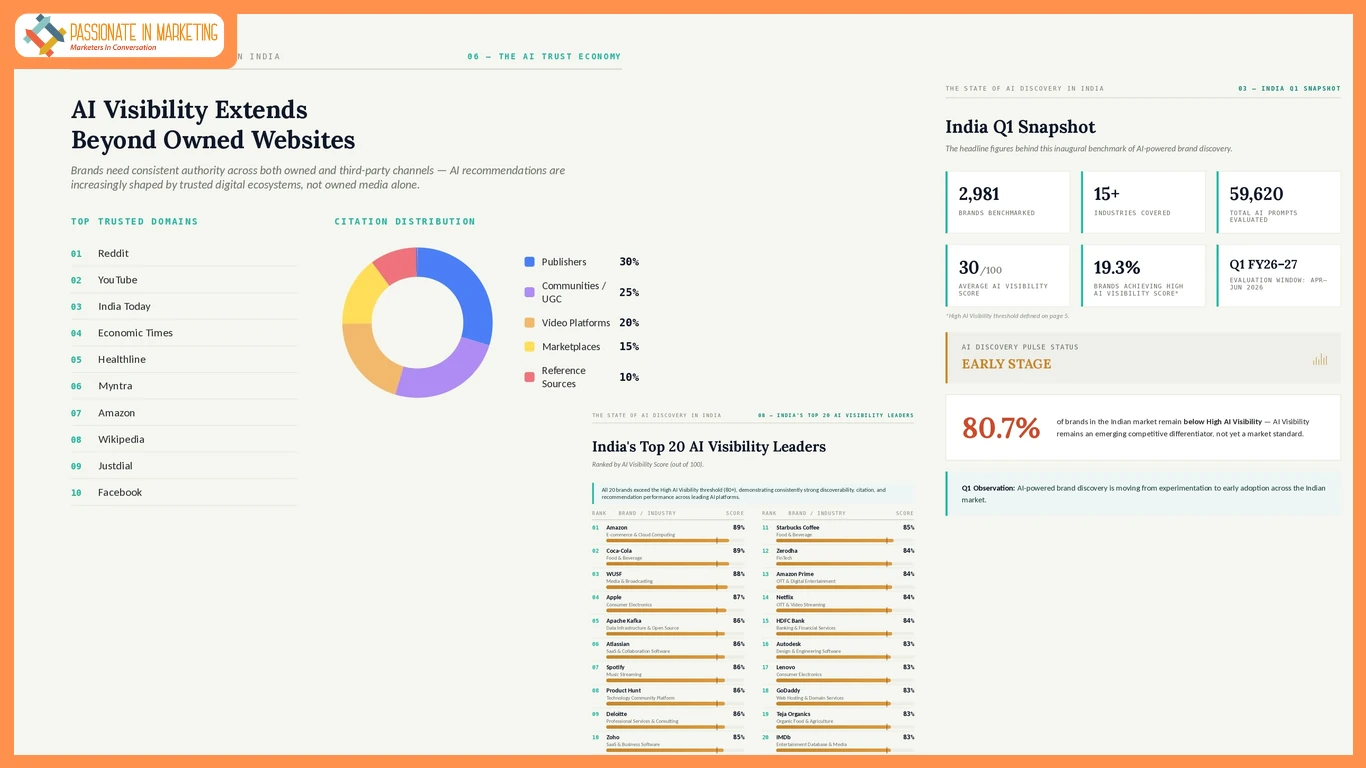Viewport: 1366px width, 768px height.
Task: Click the 2,981 Brands Benchmarked card
Action: pos(1007,202)
